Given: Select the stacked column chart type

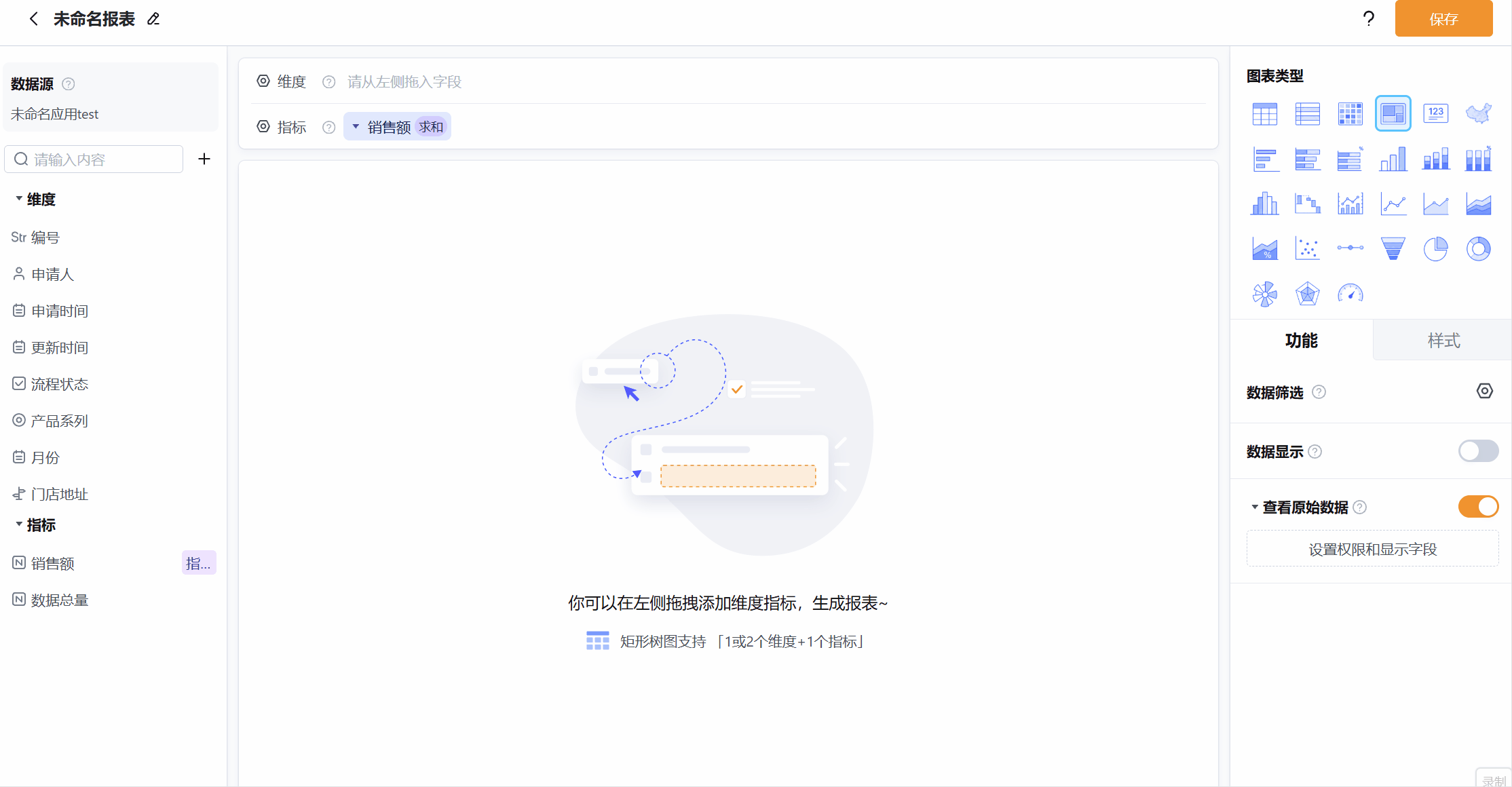Looking at the screenshot, I should pos(1435,159).
